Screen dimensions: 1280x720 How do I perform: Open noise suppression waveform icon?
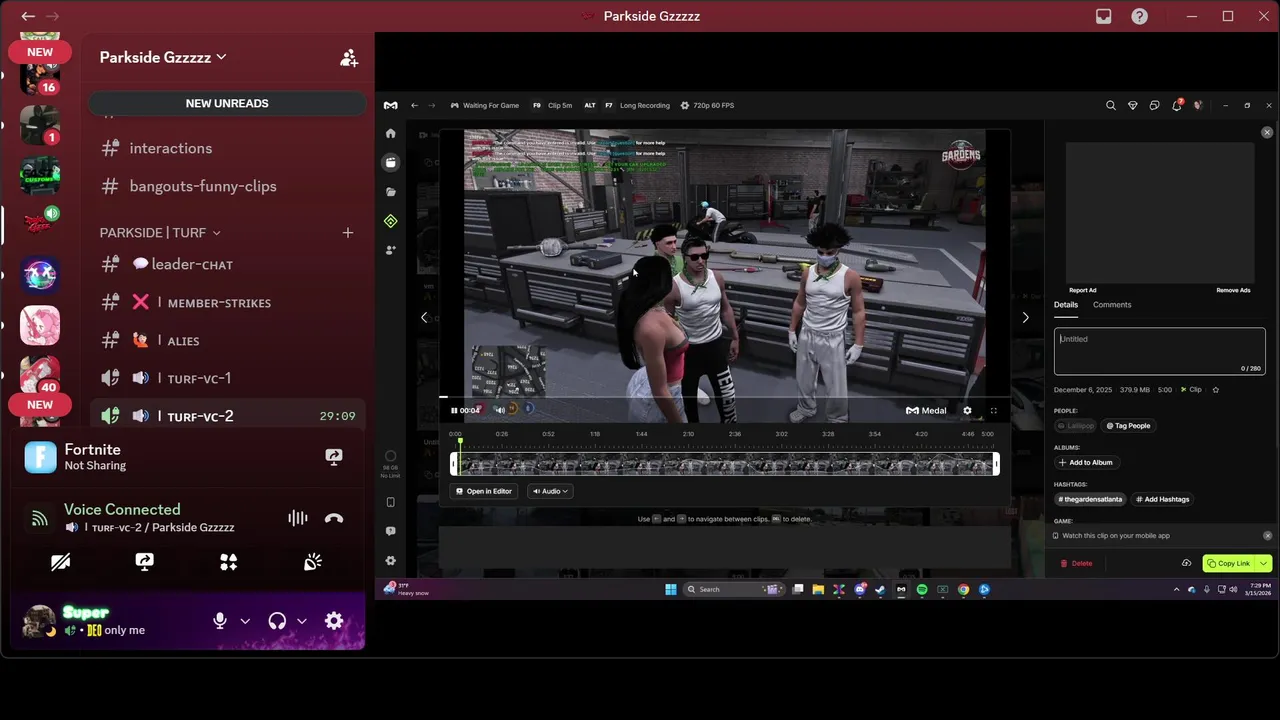click(298, 518)
